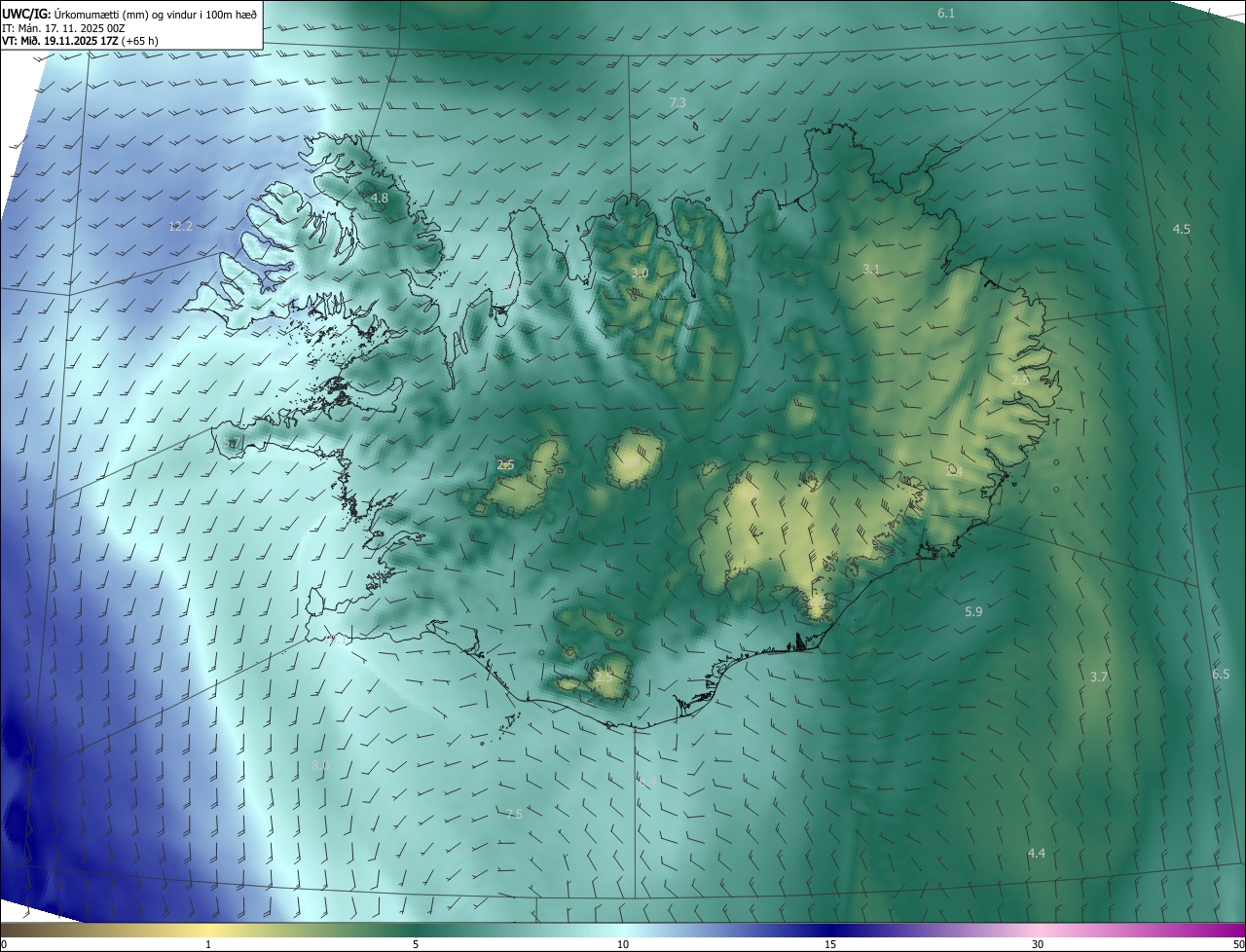This screenshot has width=1246, height=952.
Task: Click the 0 tick on the color scale
Action: (4, 944)
